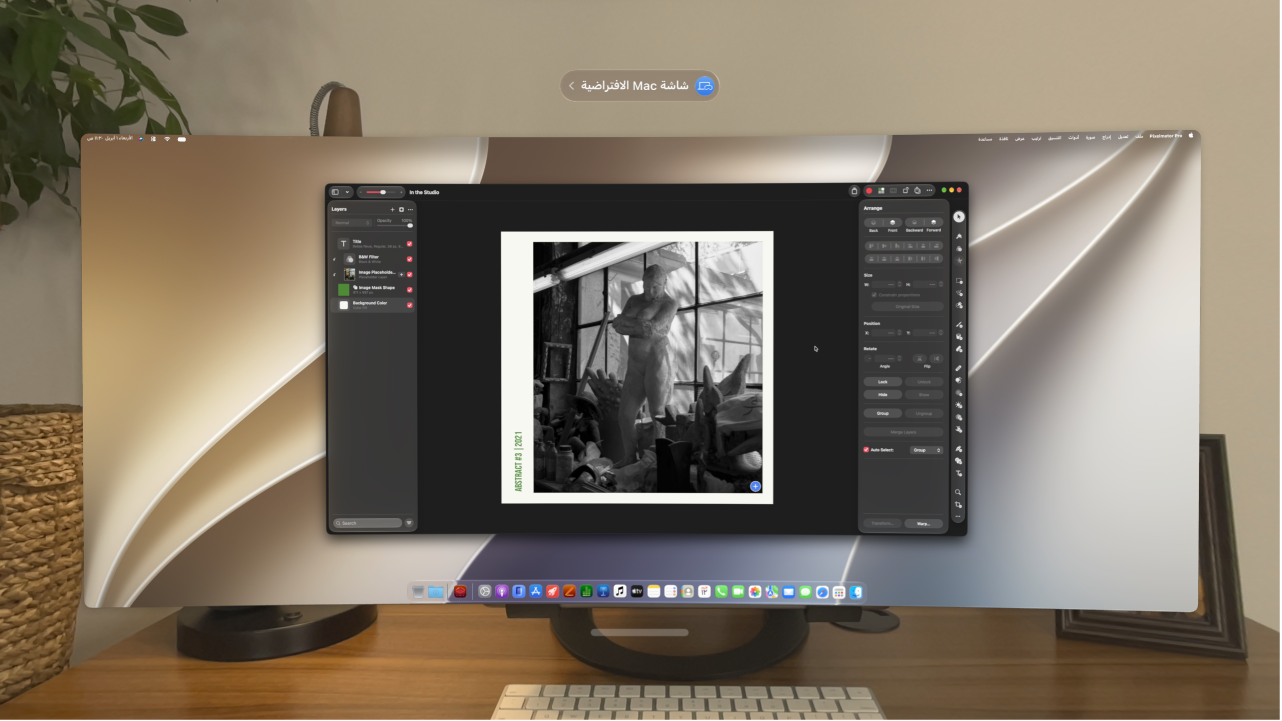Image resolution: width=1282 pixels, height=721 pixels.
Task: Expand the B&W Filter layer arrow
Action: (x=334, y=259)
